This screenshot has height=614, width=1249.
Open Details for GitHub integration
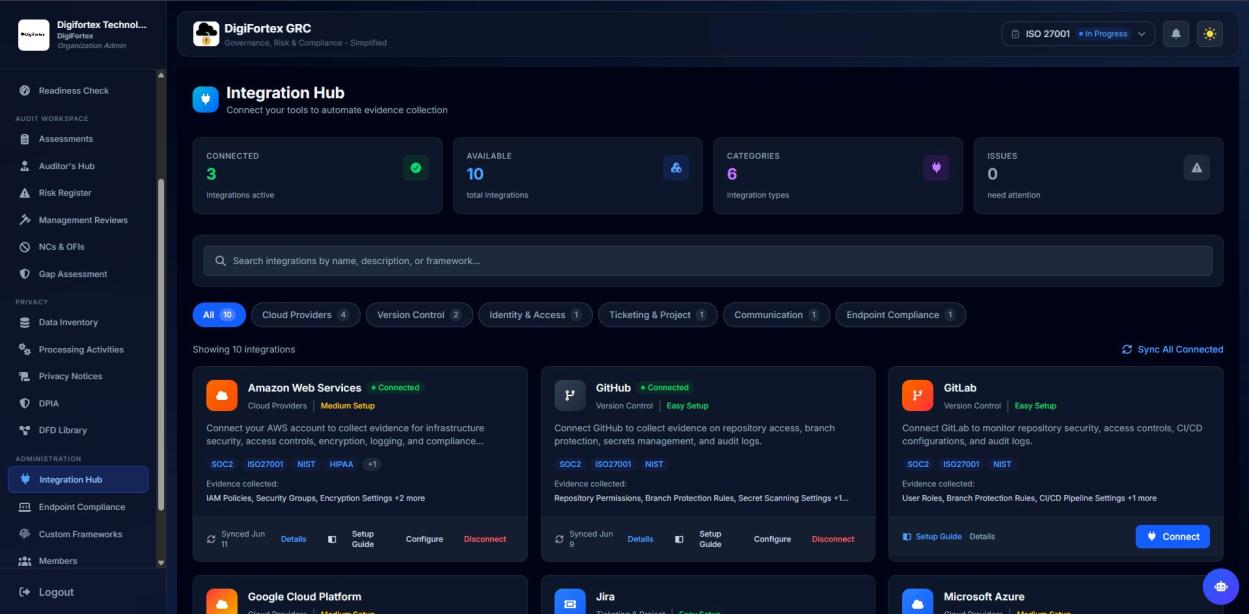point(640,539)
